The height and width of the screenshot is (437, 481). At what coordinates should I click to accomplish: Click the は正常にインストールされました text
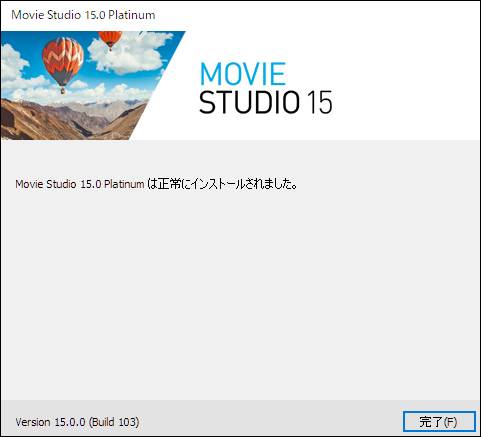pyautogui.click(x=222, y=184)
